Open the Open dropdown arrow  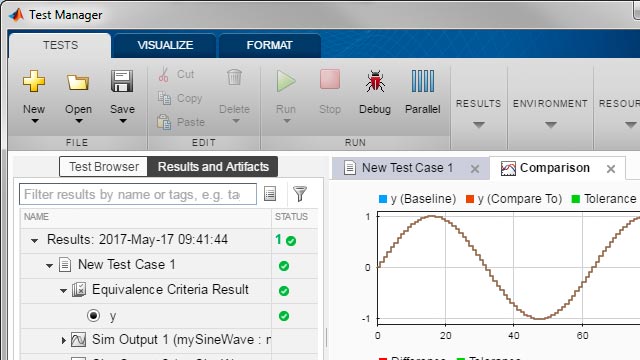point(79,121)
